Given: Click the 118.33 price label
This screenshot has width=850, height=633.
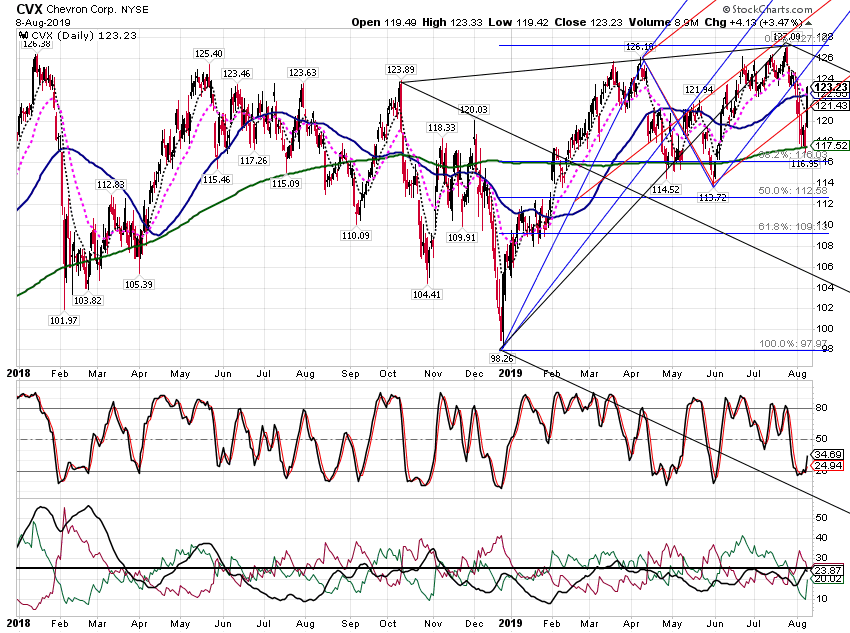Looking at the screenshot, I should tap(441, 127).
